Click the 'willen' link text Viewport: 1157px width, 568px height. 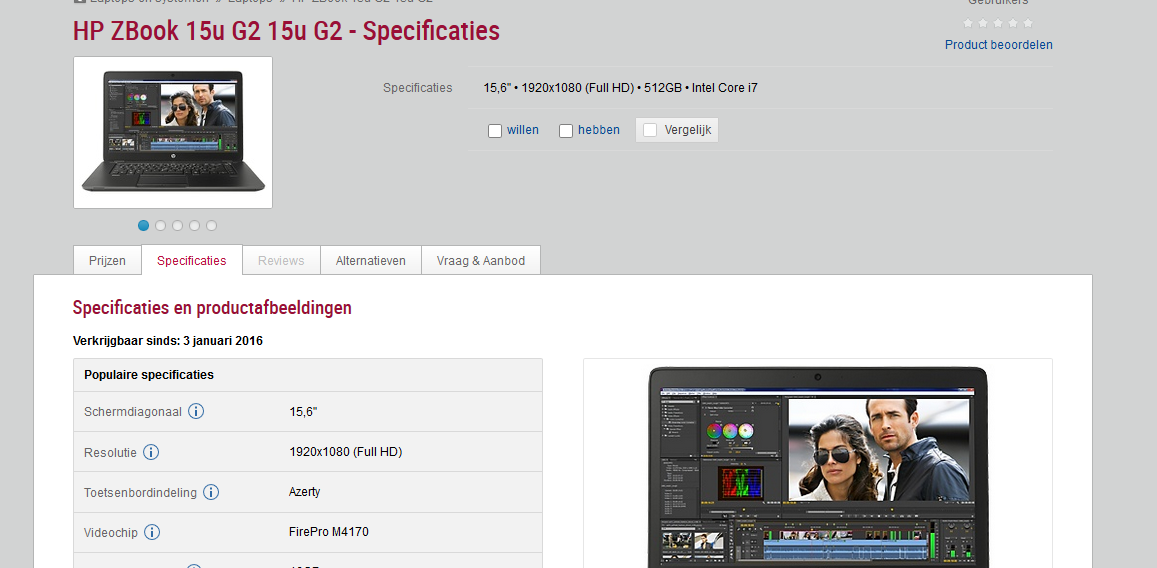click(522, 130)
